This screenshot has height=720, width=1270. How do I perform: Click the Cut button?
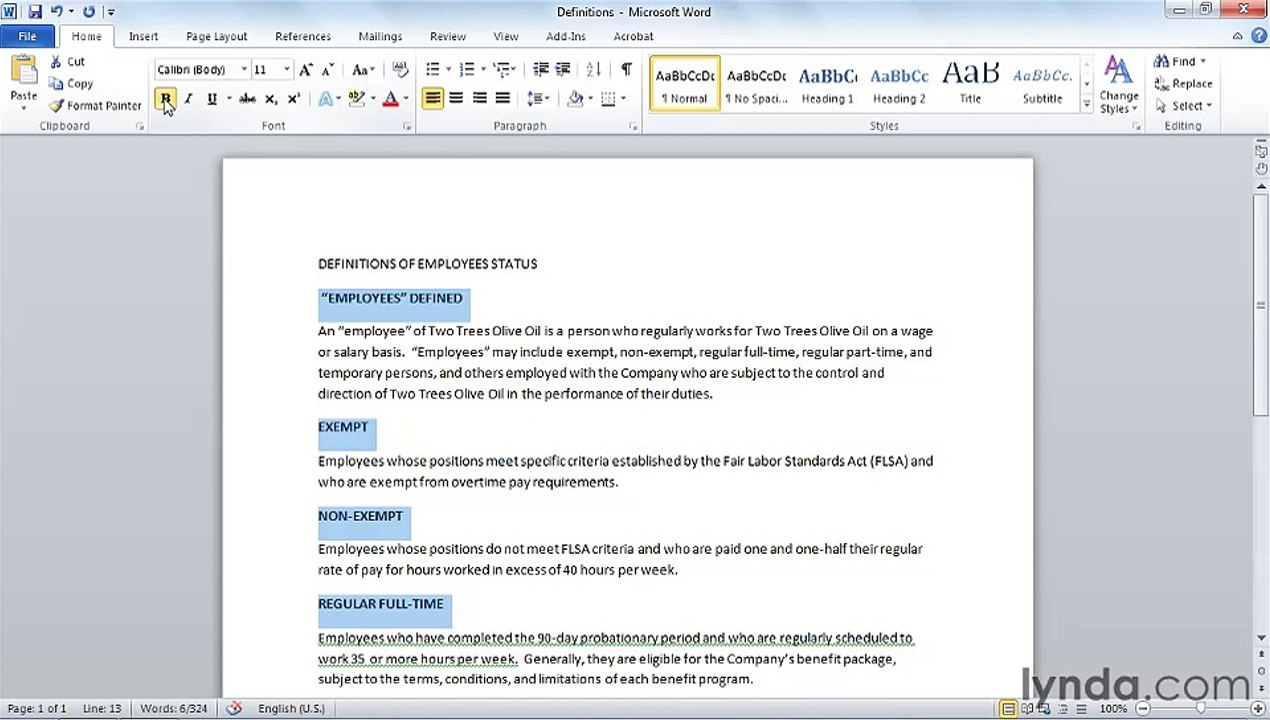68,62
